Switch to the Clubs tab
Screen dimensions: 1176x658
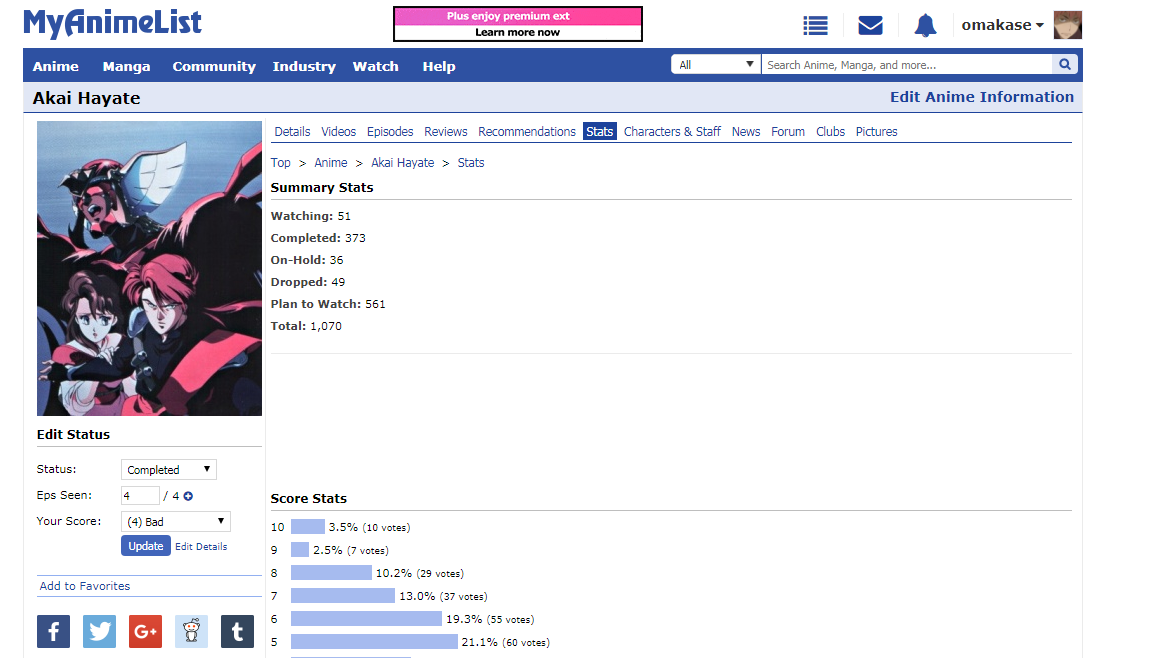830,131
